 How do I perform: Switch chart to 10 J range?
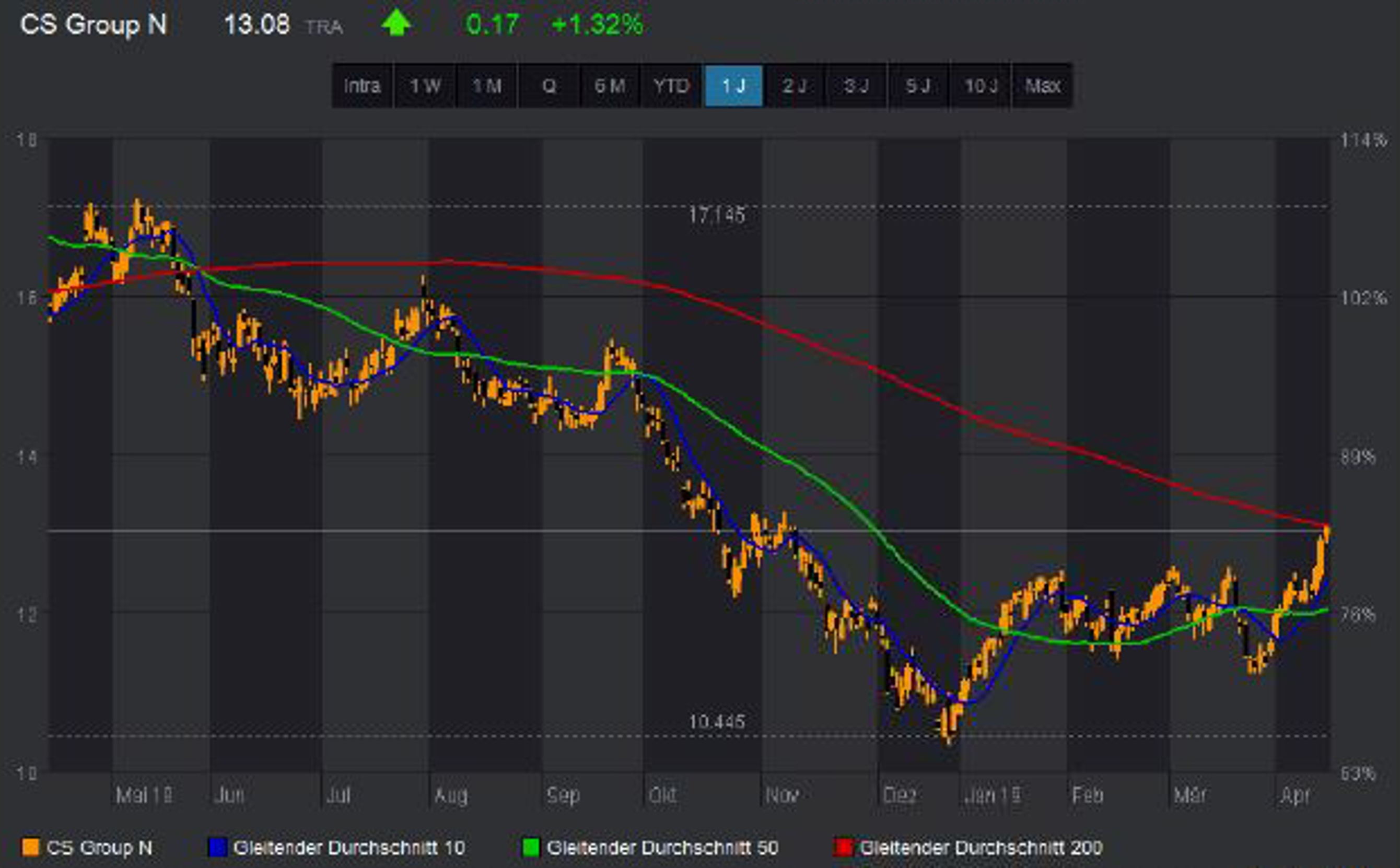(x=981, y=86)
